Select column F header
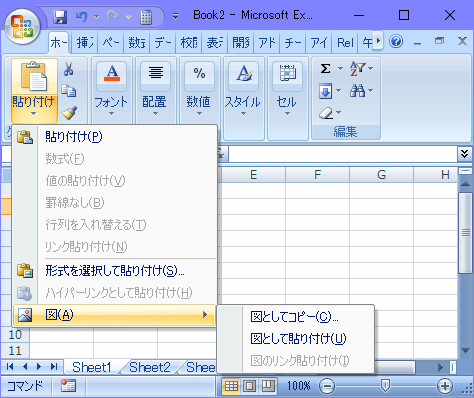Image resolution: width=474 pixels, height=398 pixels. tap(317, 174)
